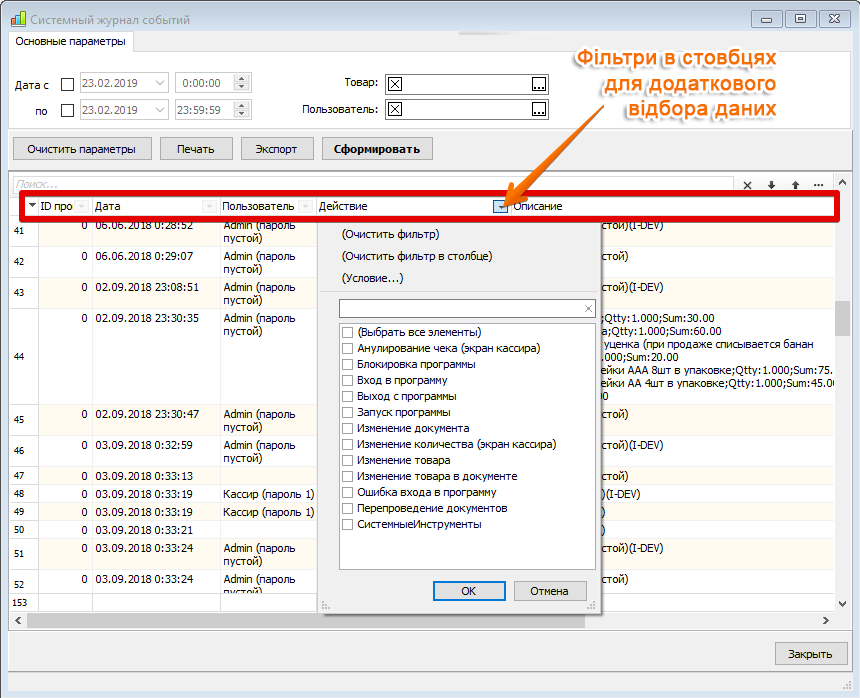Clear the Пользователь field with X icon
This screenshot has height=698, width=860.
tap(395, 109)
